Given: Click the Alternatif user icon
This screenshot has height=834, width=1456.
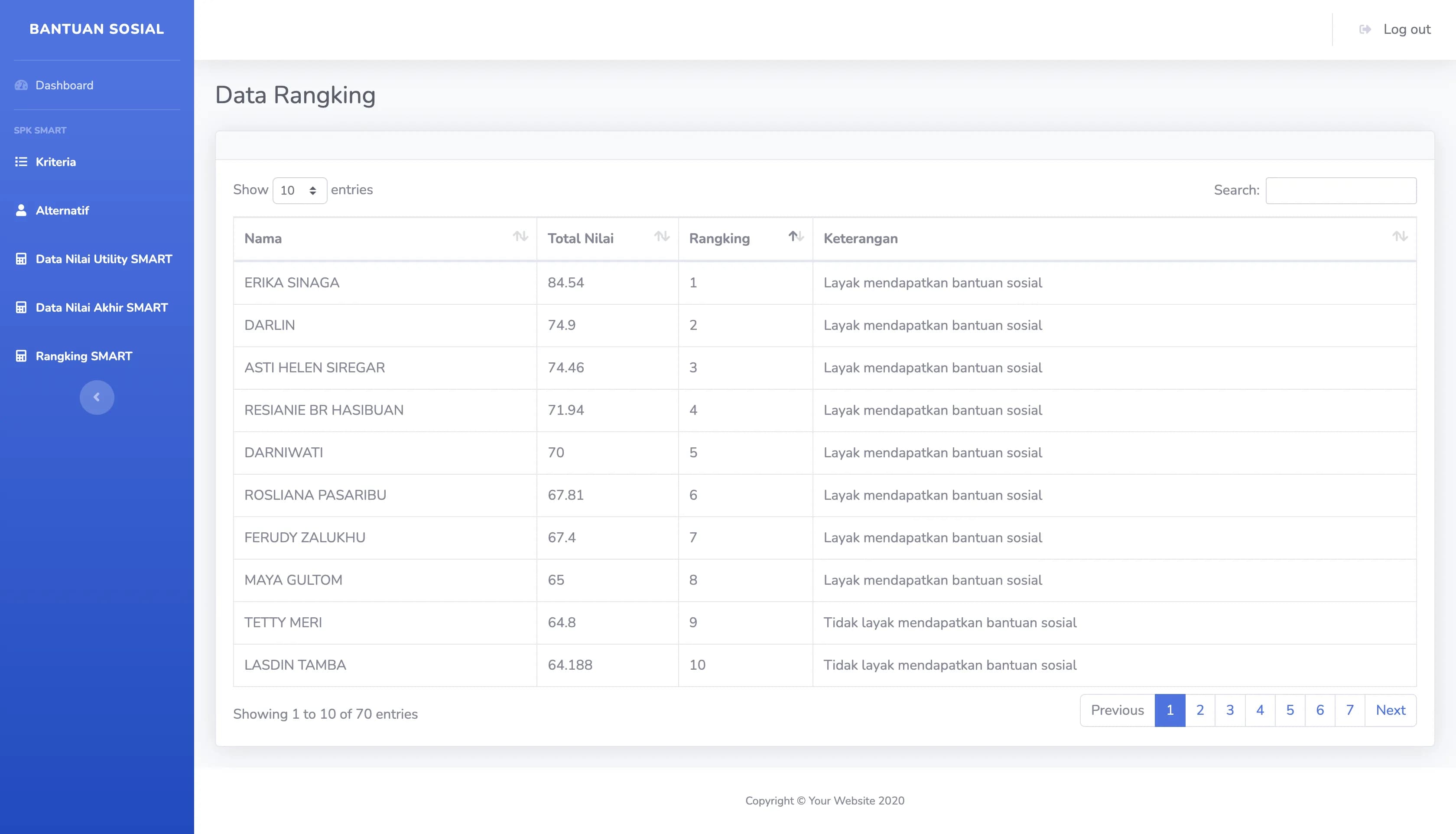Looking at the screenshot, I should coord(21,210).
